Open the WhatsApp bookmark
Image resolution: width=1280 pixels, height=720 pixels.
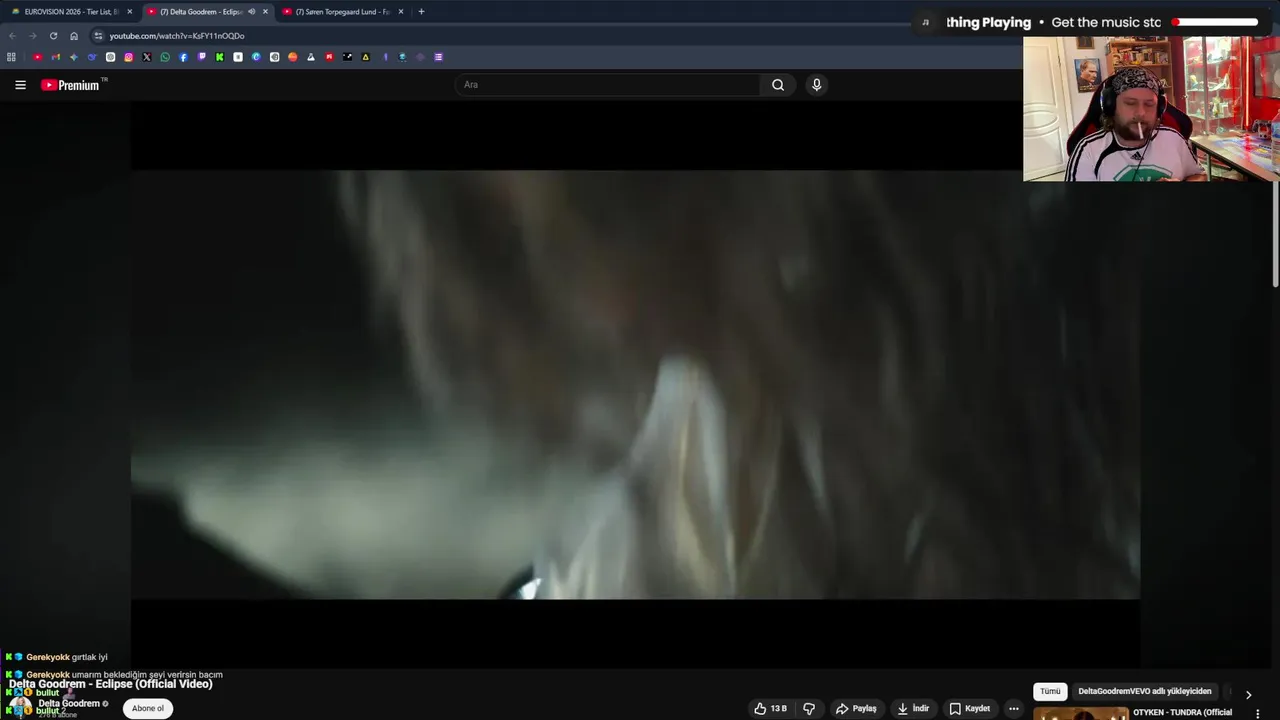[165, 57]
